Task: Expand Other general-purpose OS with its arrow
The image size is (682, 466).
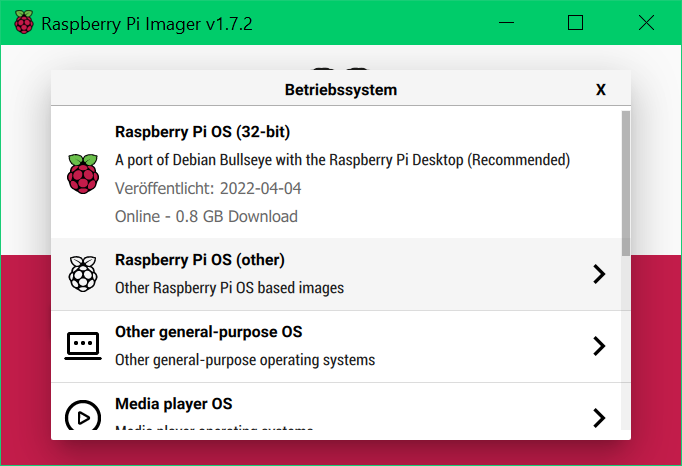Action: [599, 346]
